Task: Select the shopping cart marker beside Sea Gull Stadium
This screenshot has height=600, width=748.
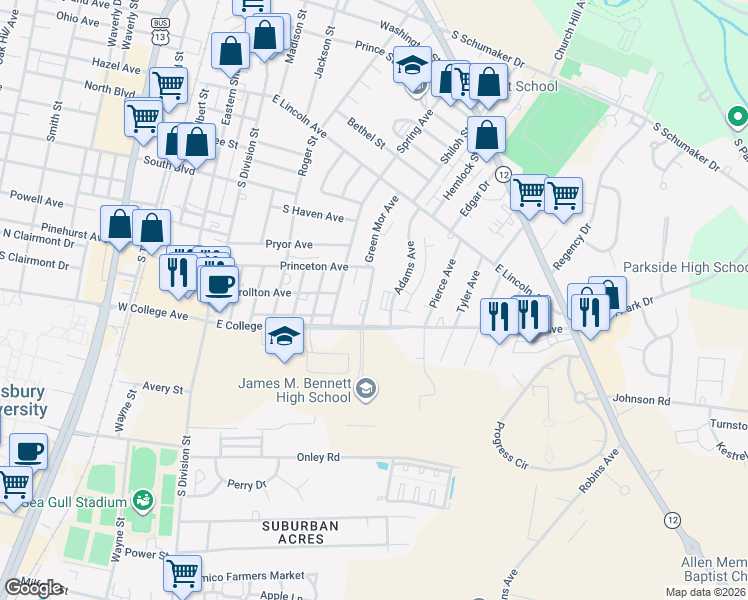Action: point(13,488)
